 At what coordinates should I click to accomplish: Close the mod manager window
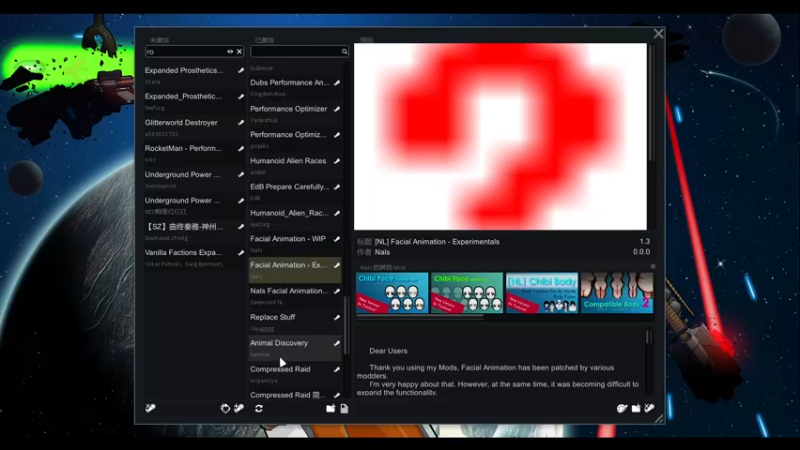click(x=659, y=34)
